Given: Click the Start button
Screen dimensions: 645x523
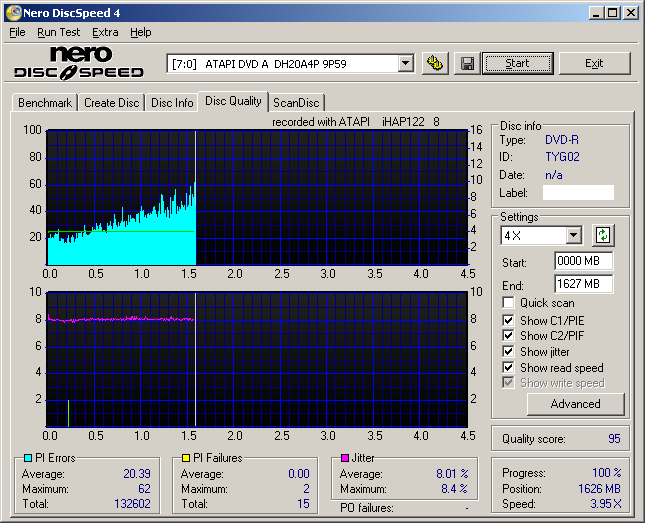Looking at the screenshot, I should (x=517, y=63).
